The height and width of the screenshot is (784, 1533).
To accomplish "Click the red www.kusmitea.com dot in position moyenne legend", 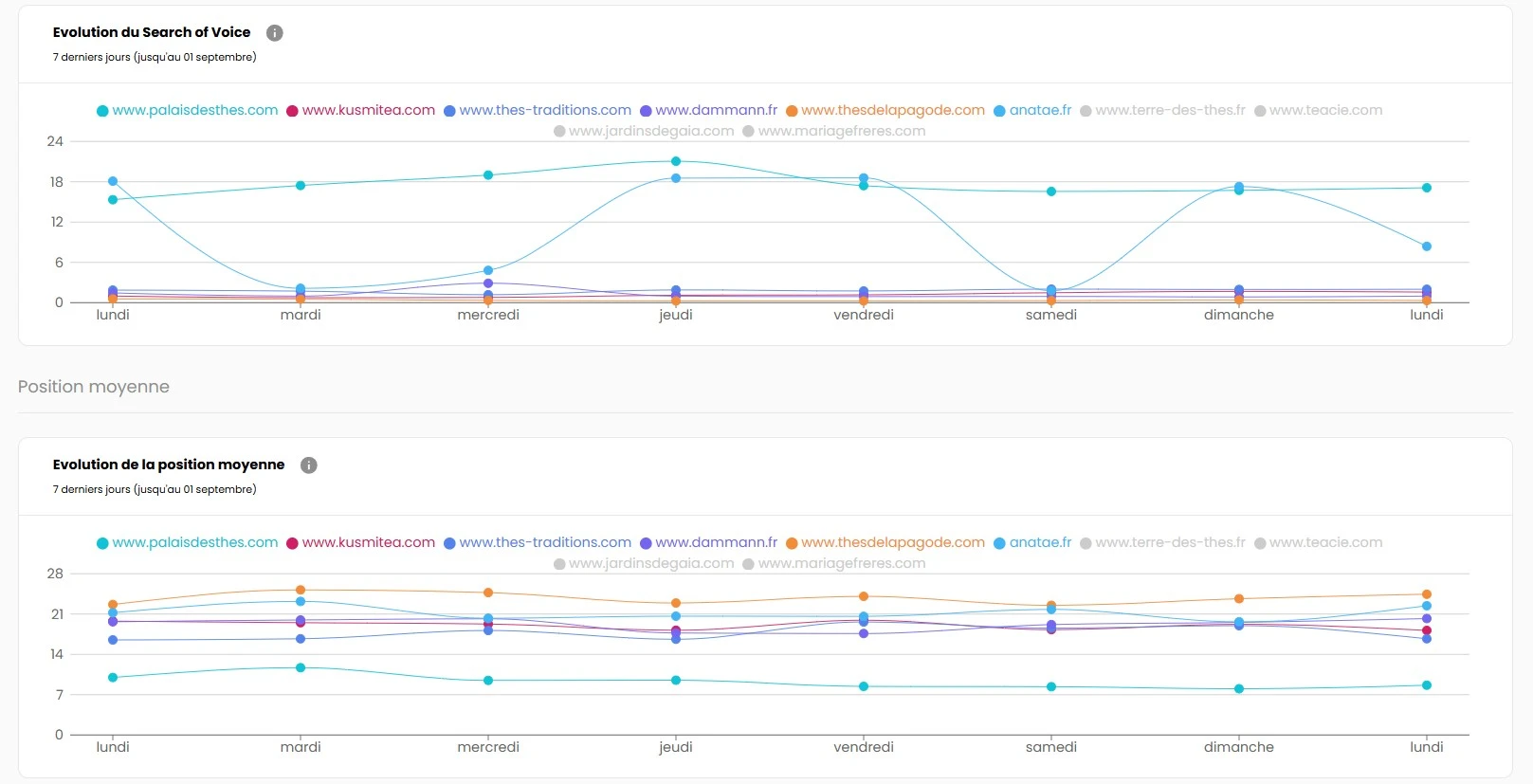I will click(x=293, y=543).
